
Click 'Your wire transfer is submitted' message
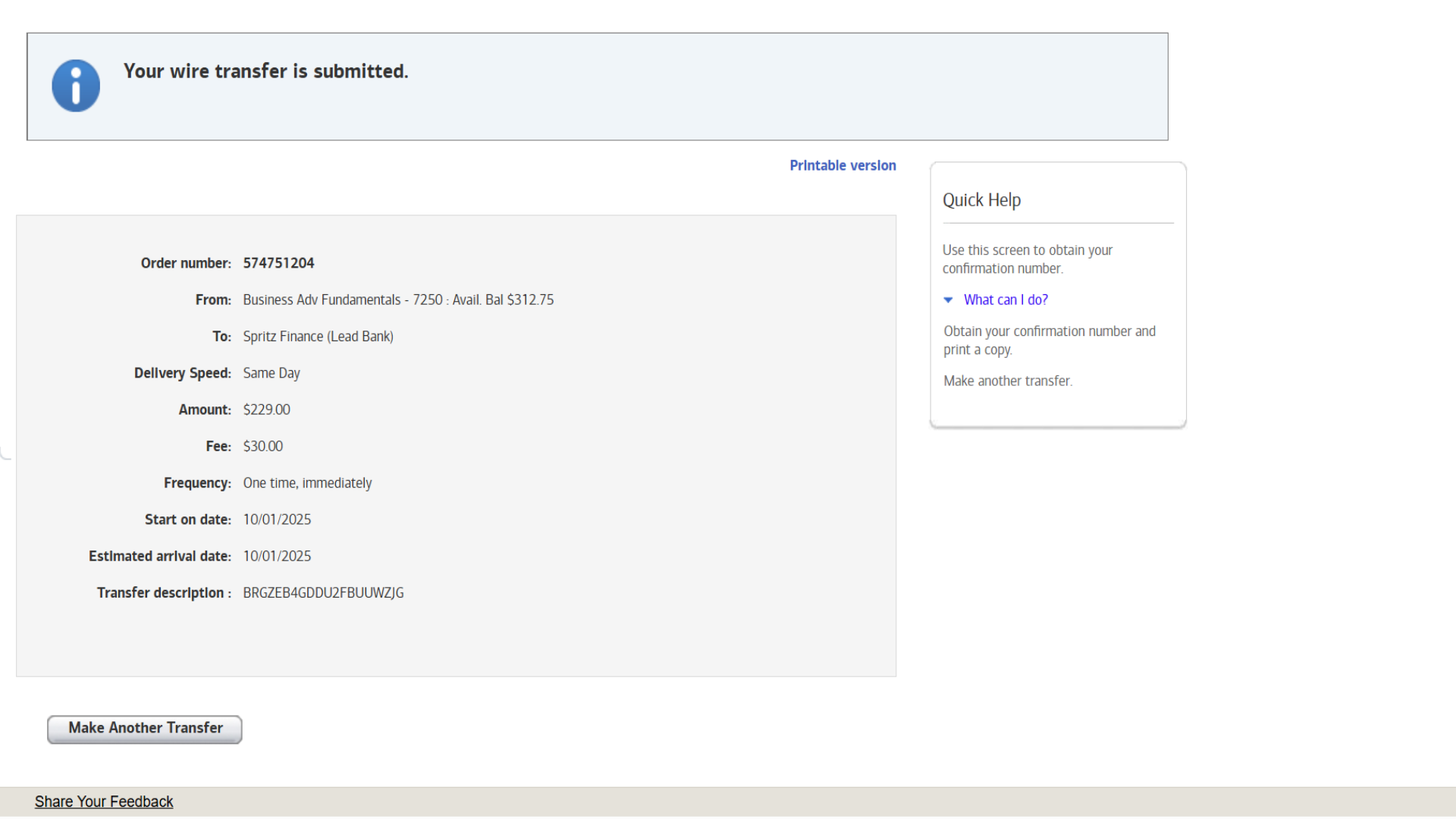tap(265, 71)
